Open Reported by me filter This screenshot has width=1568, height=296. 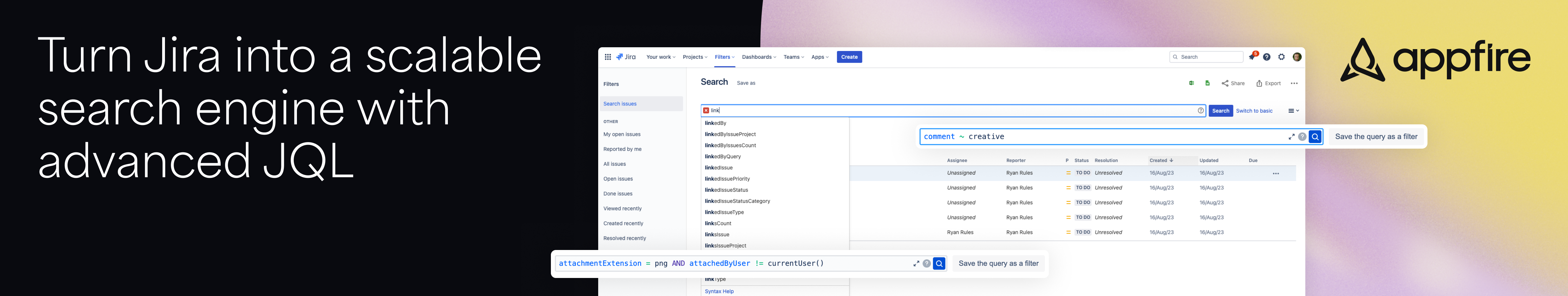tap(622, 149)
